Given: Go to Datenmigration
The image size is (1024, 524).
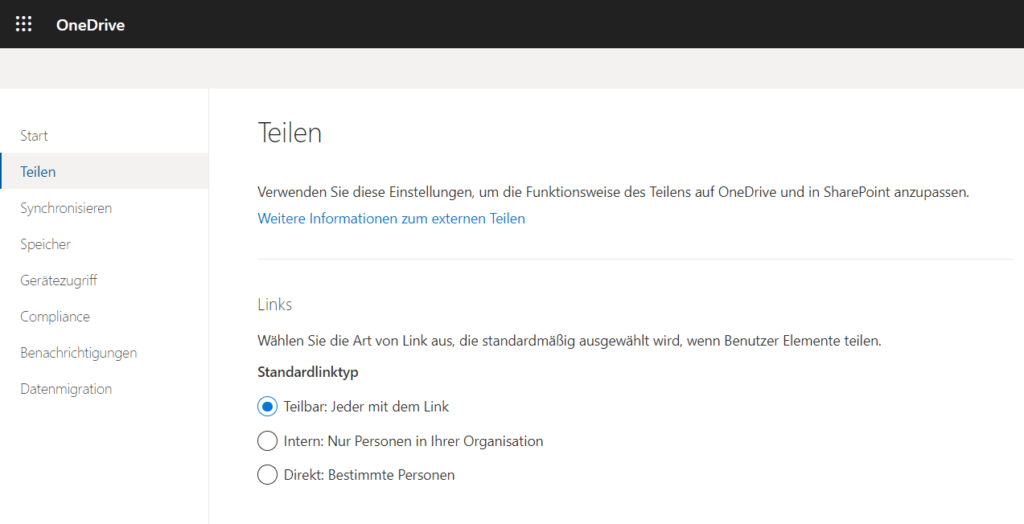Looking at the screenshot, I should click(x=66, y=389).
